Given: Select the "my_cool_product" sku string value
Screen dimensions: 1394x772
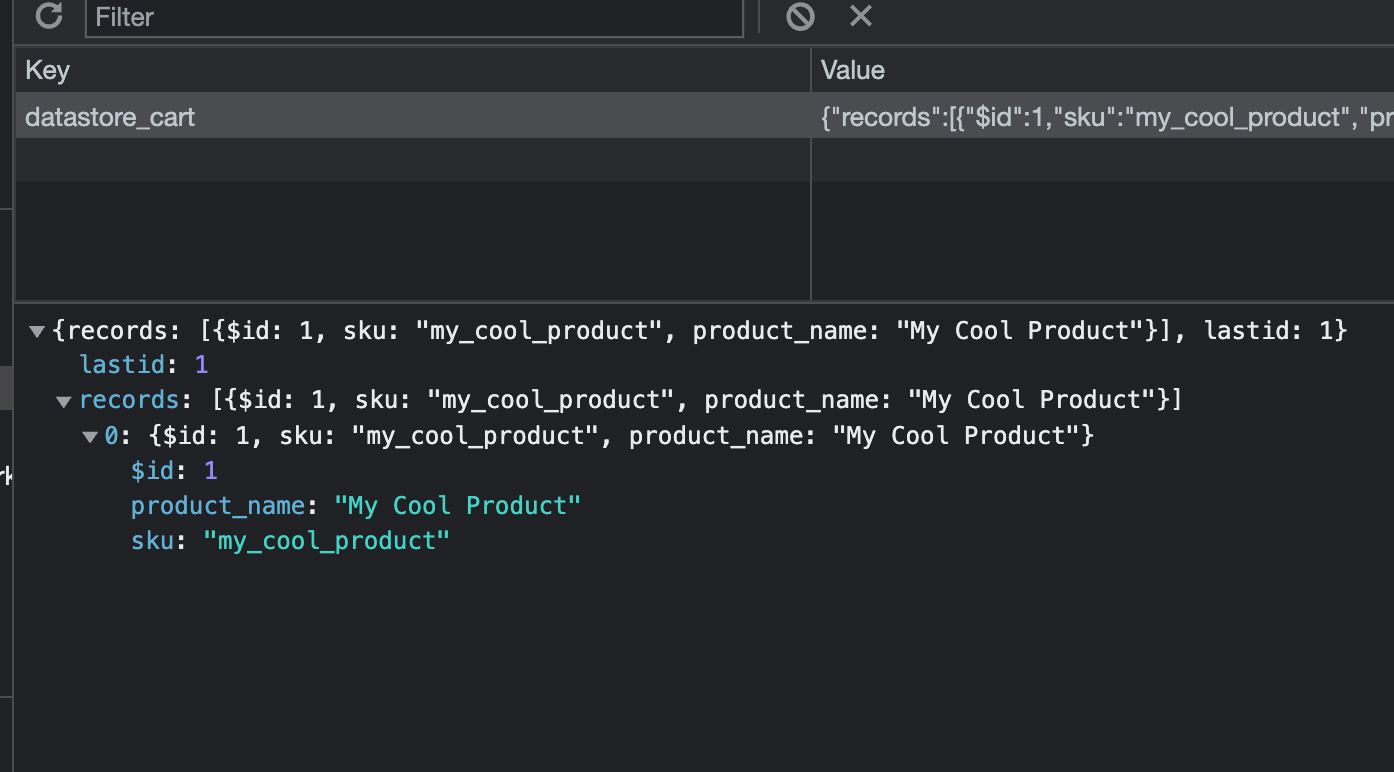Looking at the screenshot, I should point(326,541).
